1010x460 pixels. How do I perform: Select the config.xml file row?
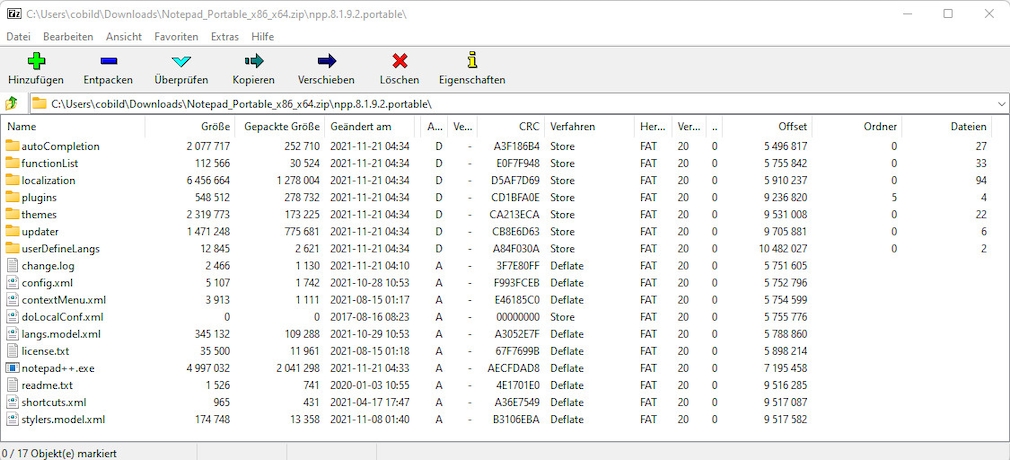[x=47, y=283]
